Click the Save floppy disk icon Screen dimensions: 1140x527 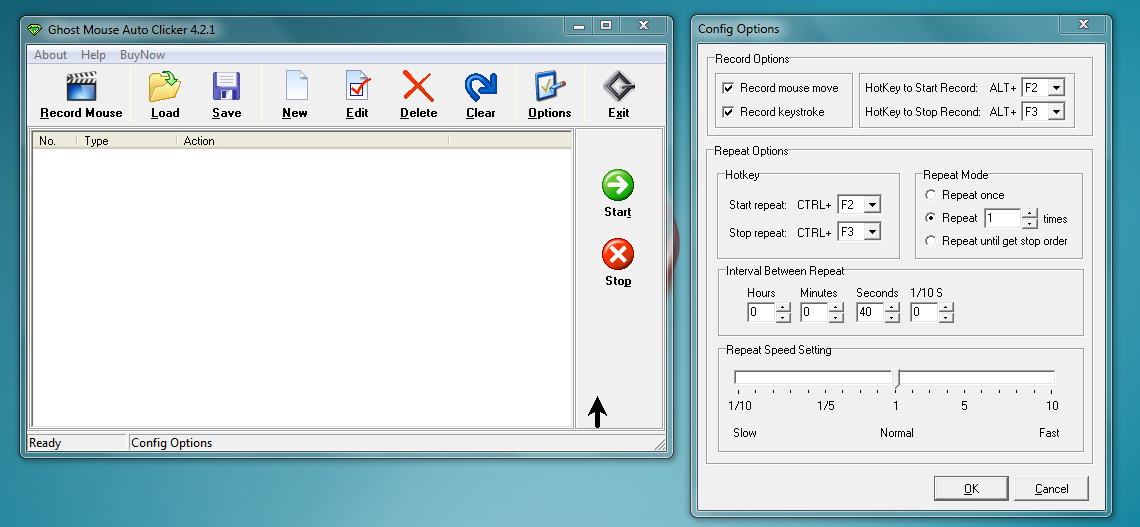click(226, 87)
